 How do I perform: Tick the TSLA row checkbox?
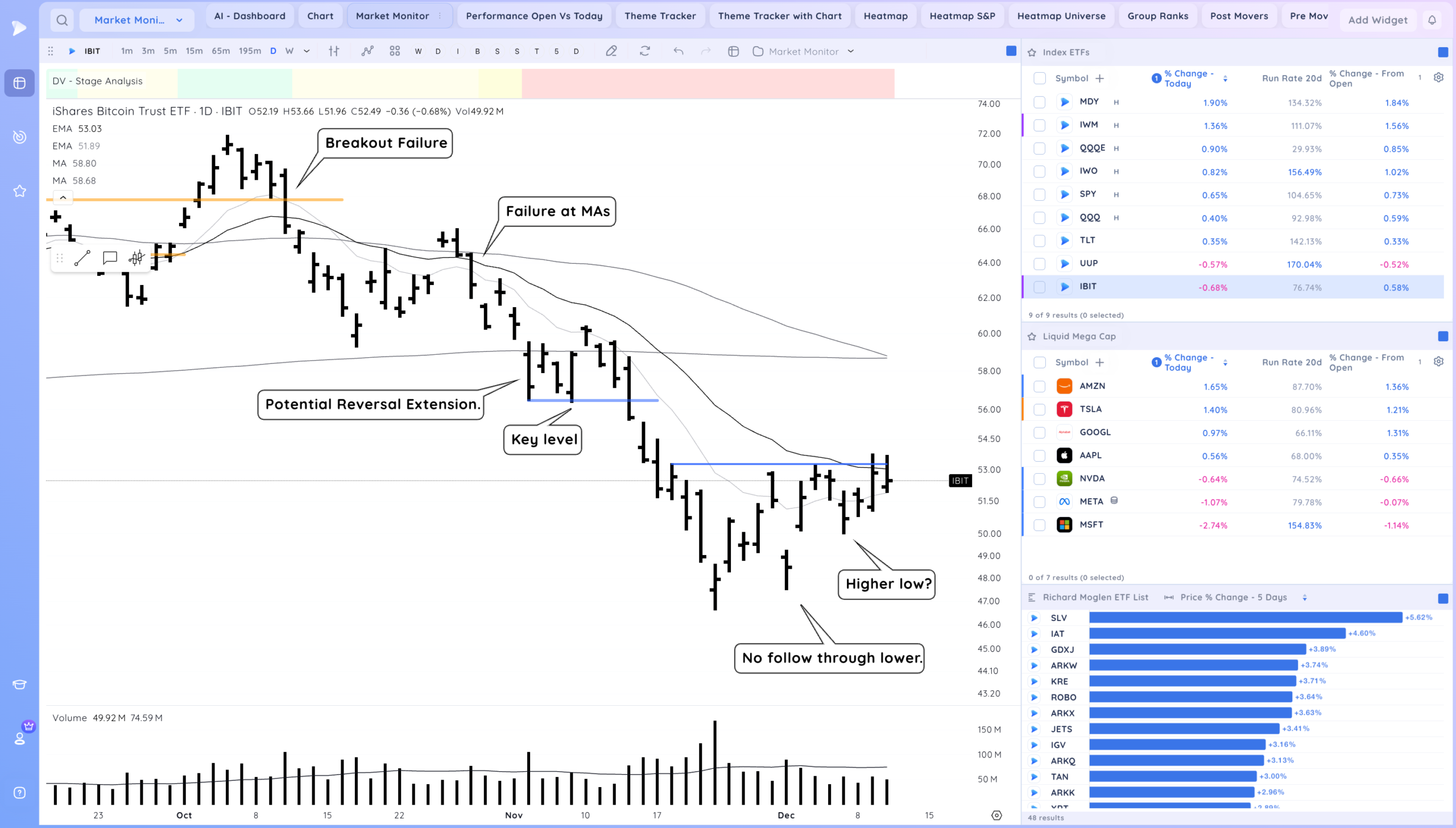pos(1039,409)
